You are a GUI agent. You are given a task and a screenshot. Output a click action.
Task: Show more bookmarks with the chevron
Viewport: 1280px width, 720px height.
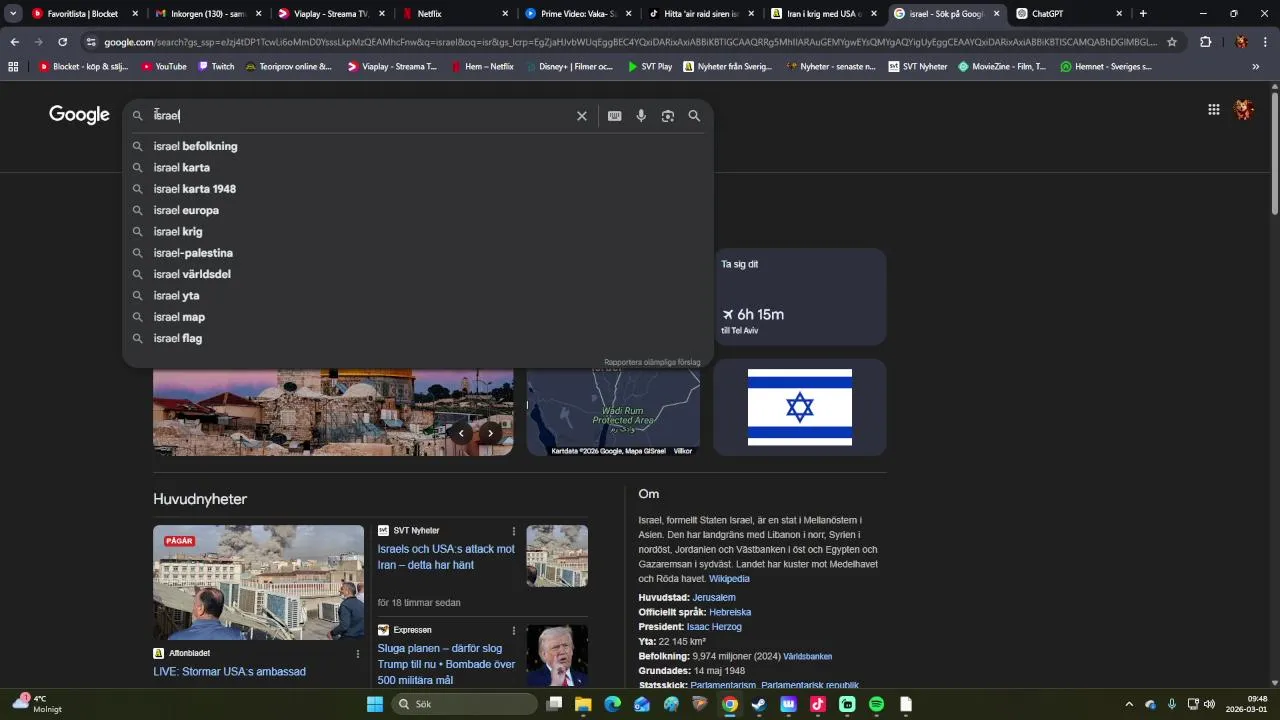click(x=1256, y=67)
